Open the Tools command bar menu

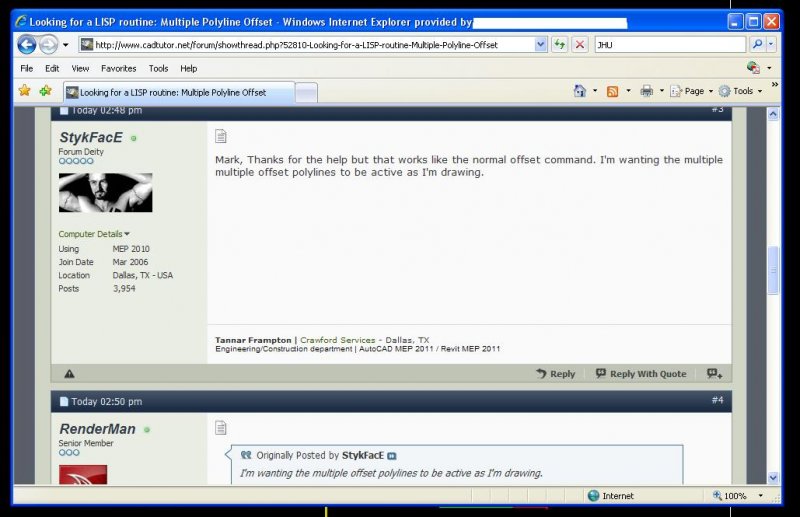click(x=740, y=91)
